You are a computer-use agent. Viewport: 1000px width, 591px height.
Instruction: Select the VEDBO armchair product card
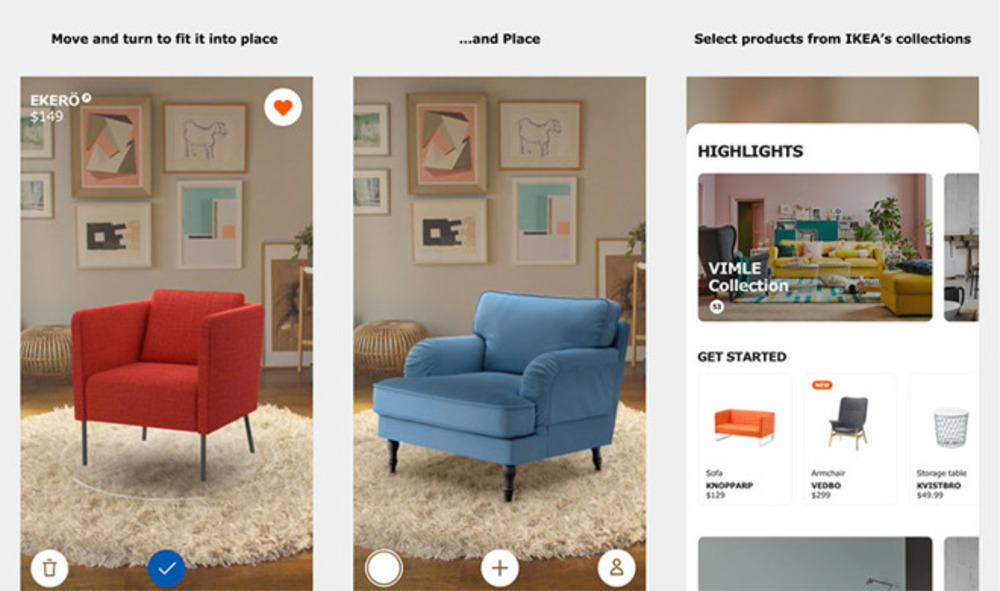point(849,439)
